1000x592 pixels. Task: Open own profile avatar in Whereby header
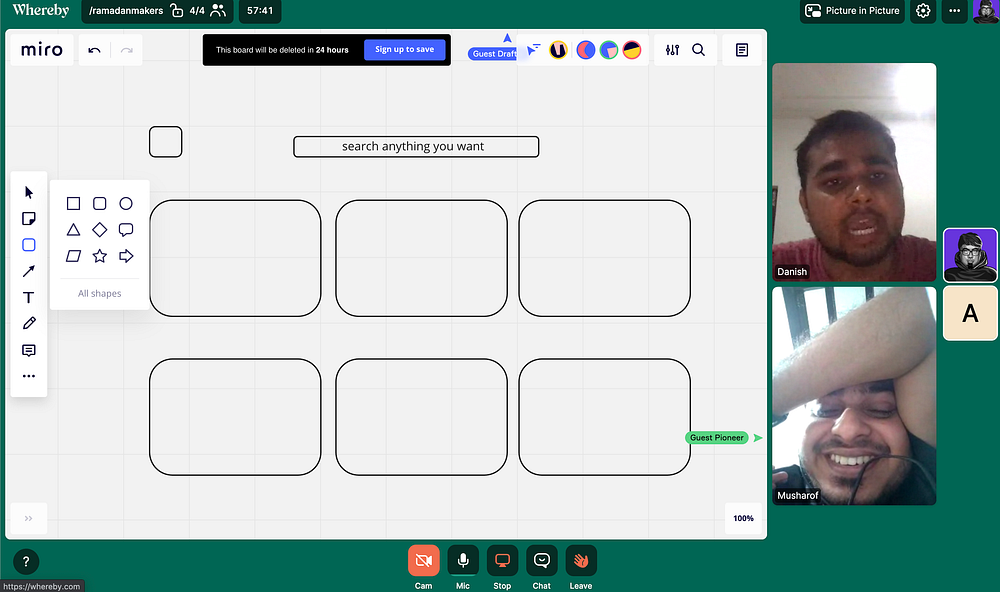tap(985, 11)
